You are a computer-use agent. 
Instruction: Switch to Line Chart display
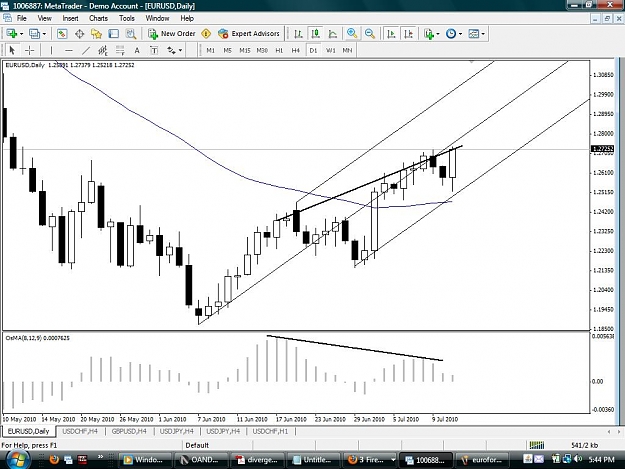click(x=332, y=34)
